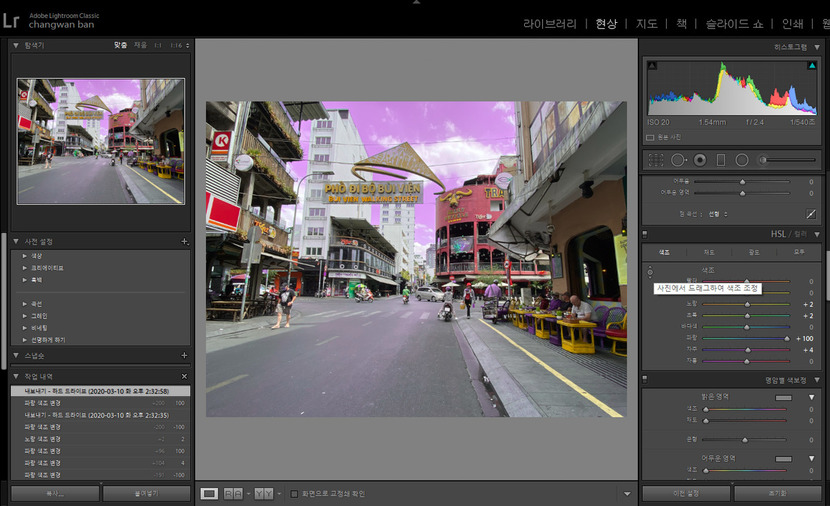This screenshot has width=830, height=506.
Task: Collapse the Navigator panel
Action: (16, 46)
